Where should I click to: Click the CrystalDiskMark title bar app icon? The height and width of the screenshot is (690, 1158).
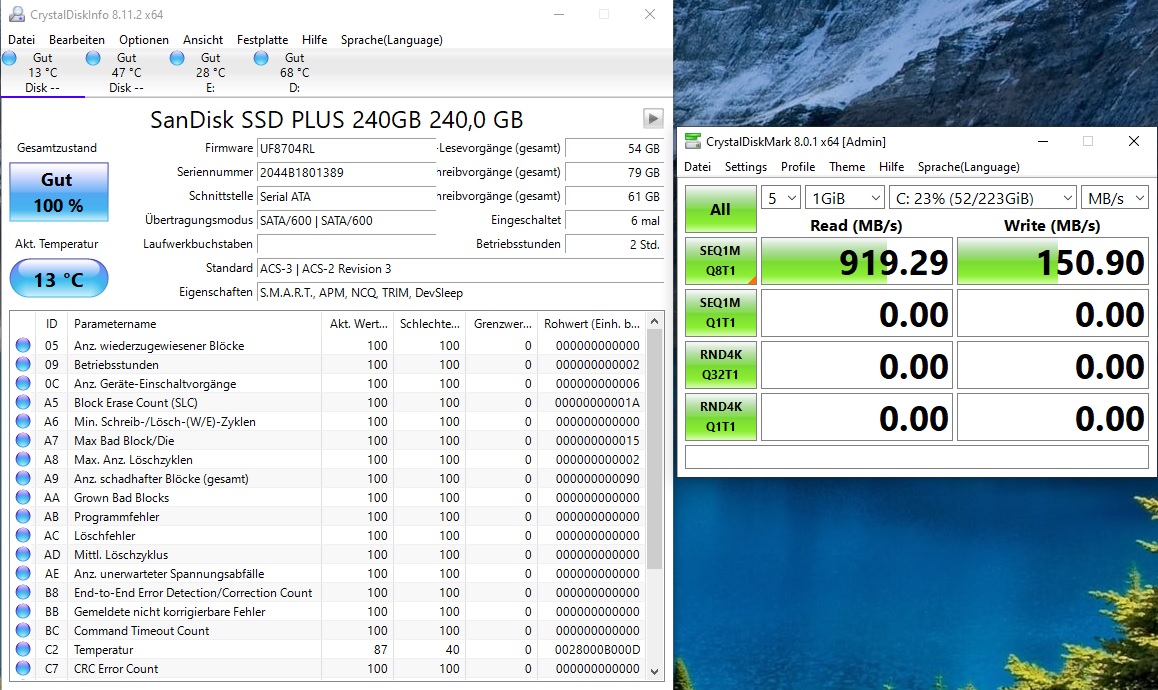pos(693,141)
